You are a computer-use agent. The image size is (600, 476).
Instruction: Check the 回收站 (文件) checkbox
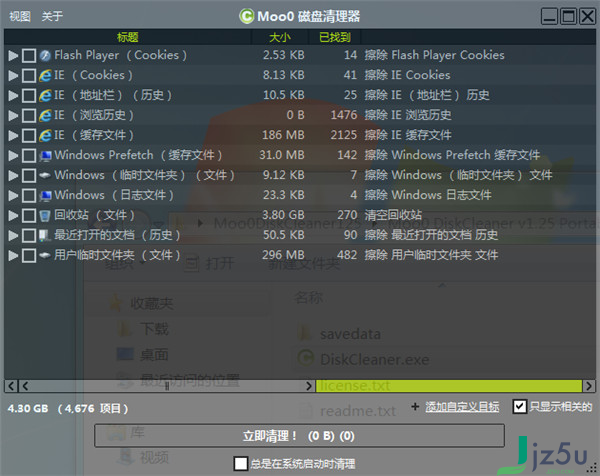coord(29,215)
